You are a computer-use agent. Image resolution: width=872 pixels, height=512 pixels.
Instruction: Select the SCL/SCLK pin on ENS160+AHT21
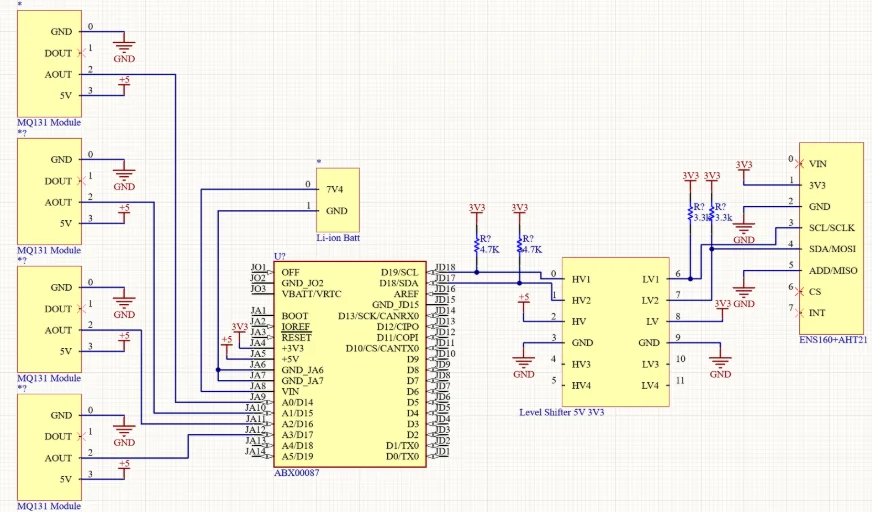click(832, 228)
